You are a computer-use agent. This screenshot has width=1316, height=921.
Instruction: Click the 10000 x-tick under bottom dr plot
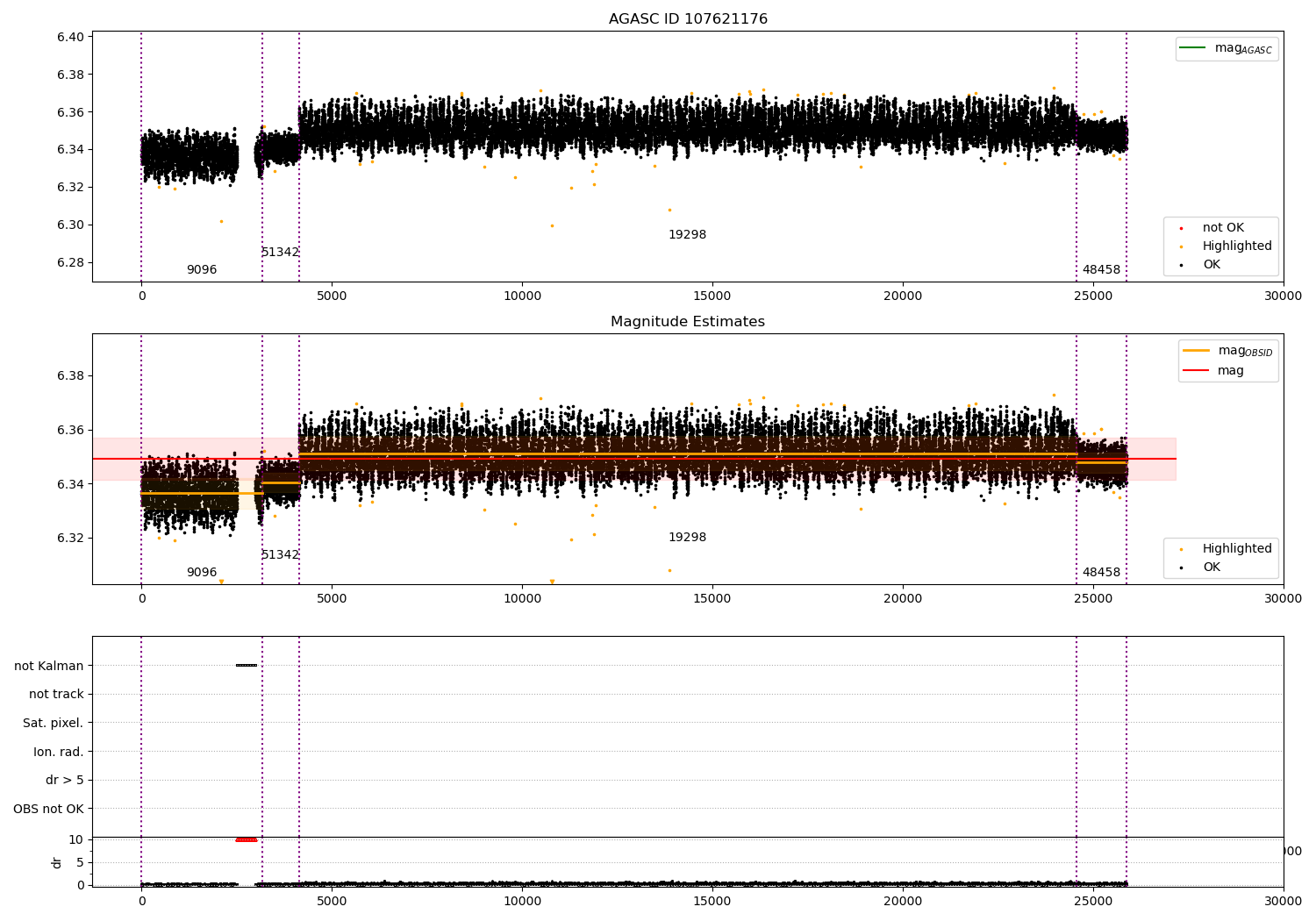click(x=522, y=900)
